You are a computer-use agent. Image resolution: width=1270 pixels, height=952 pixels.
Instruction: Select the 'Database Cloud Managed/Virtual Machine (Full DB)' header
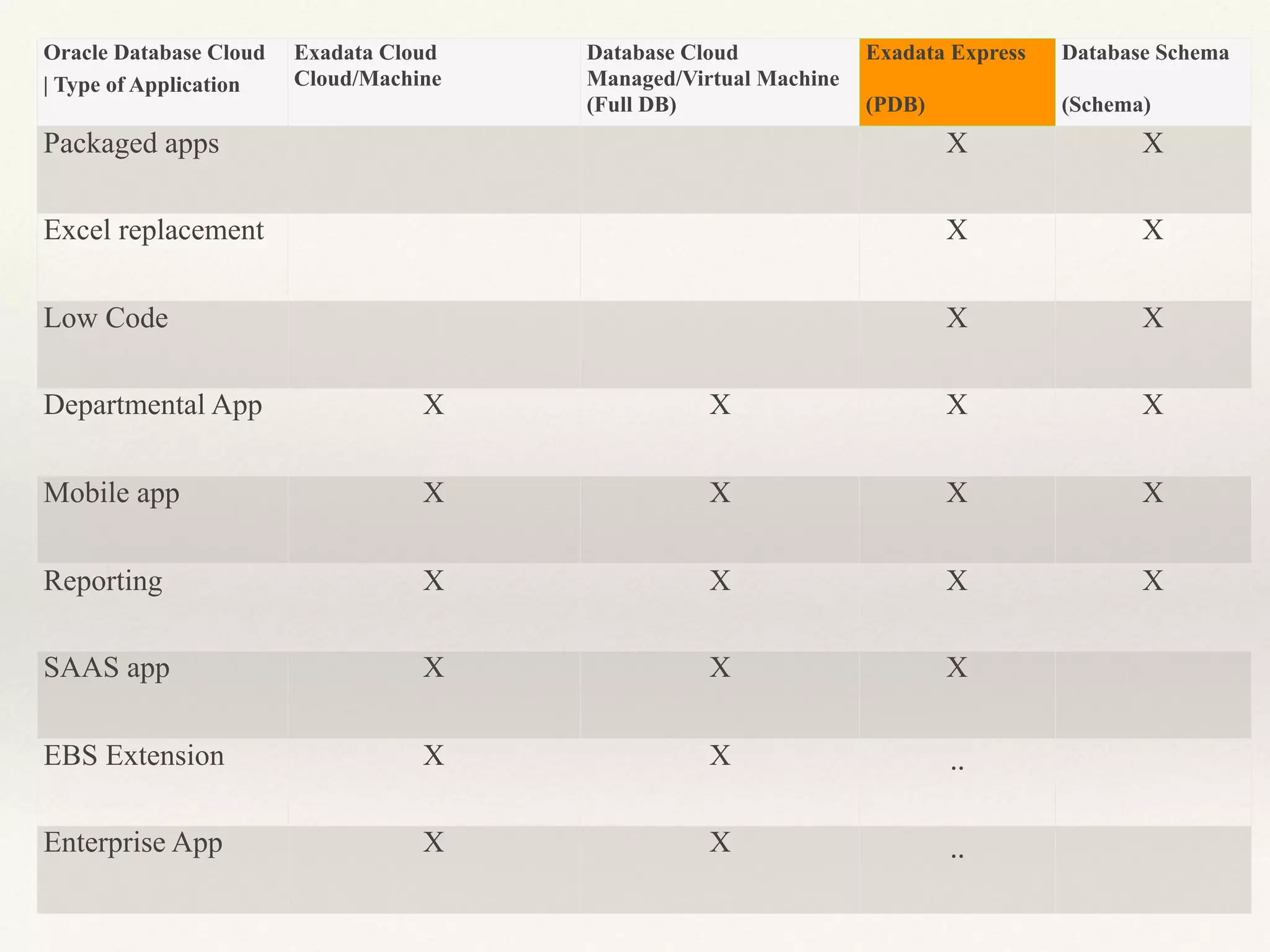tap(720, 82)
